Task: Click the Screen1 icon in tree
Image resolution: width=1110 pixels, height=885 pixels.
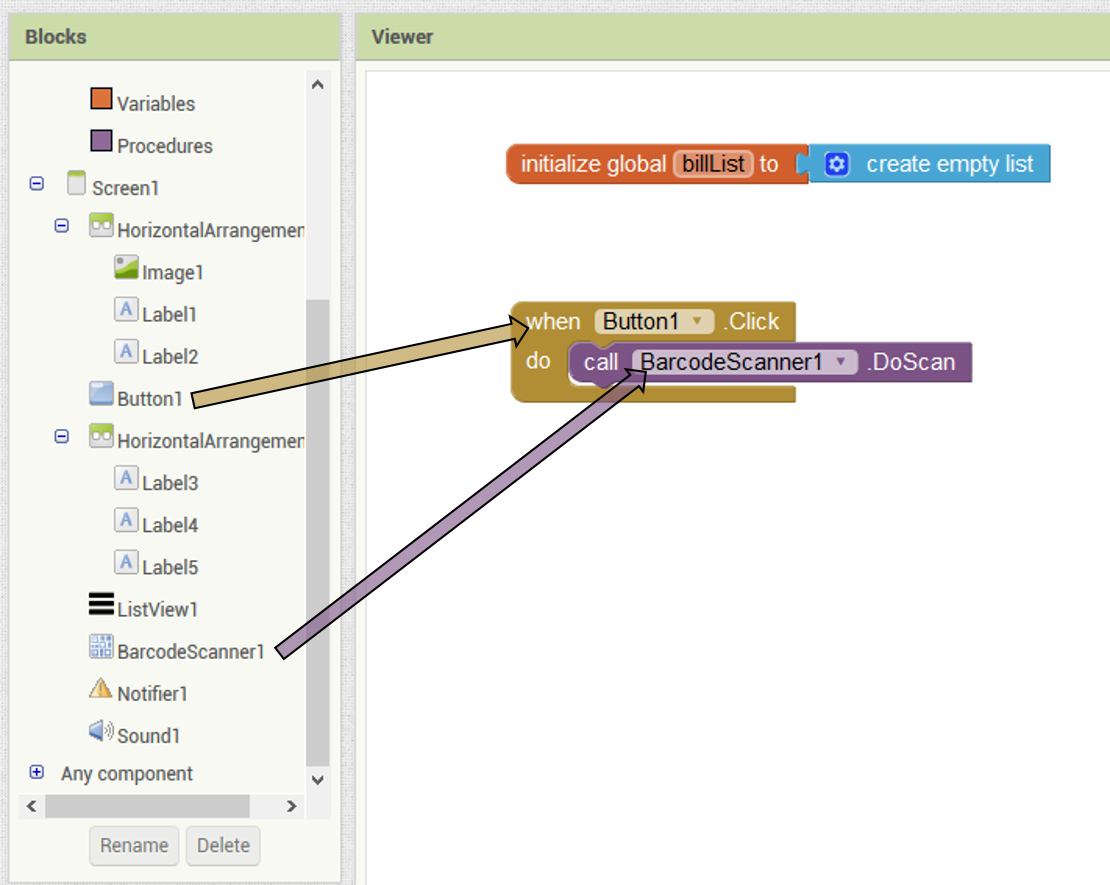Action: (x=77, y=184)
